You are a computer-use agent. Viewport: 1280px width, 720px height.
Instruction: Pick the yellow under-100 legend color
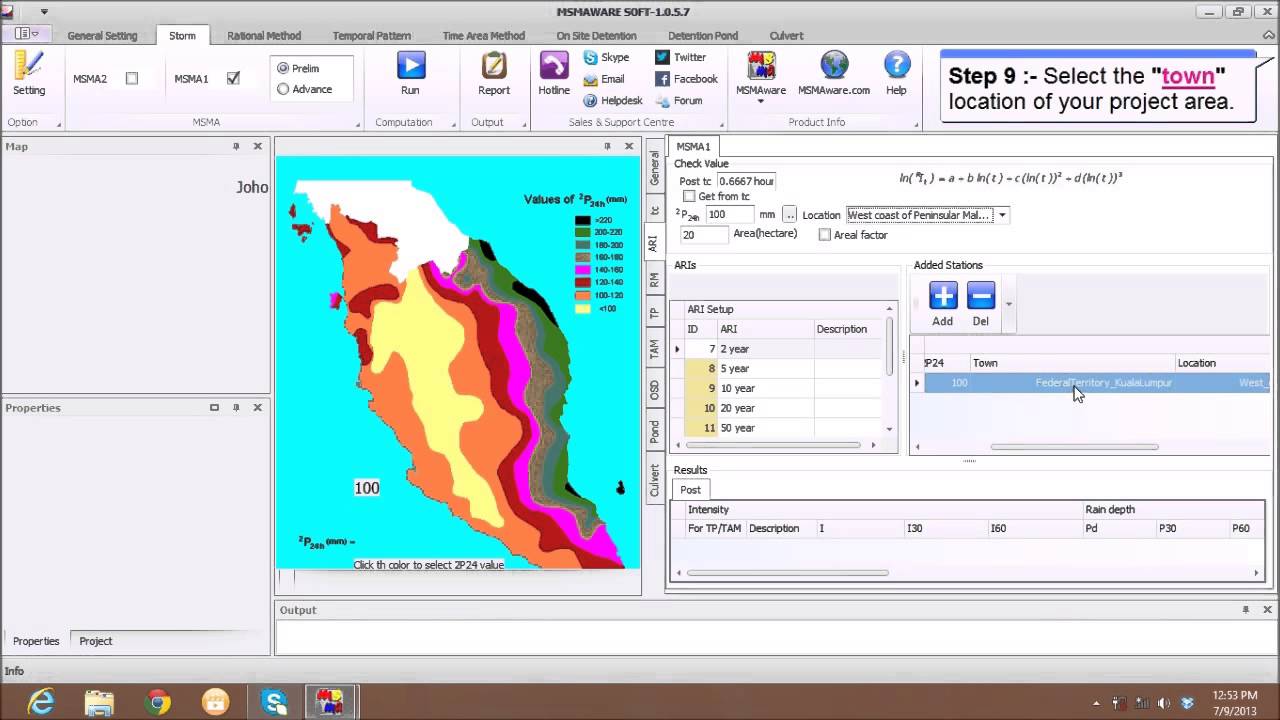pos(582,309)
